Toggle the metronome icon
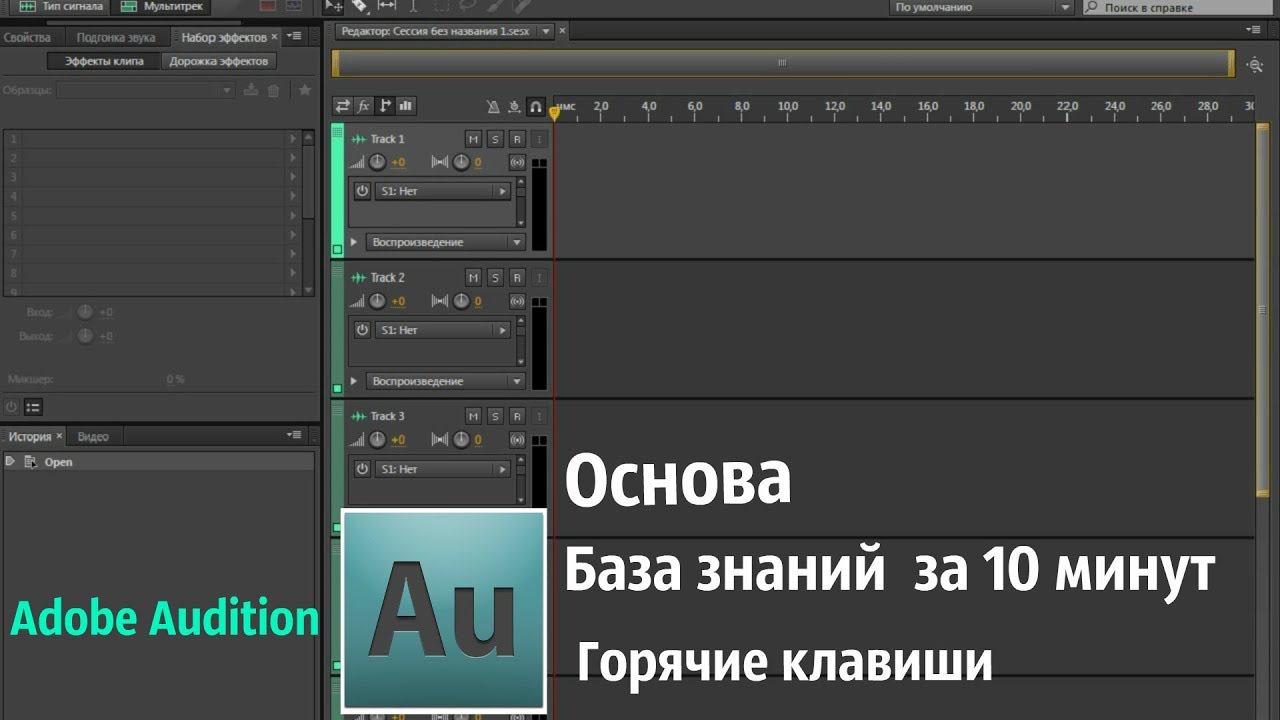 click(x=493, y=106)
